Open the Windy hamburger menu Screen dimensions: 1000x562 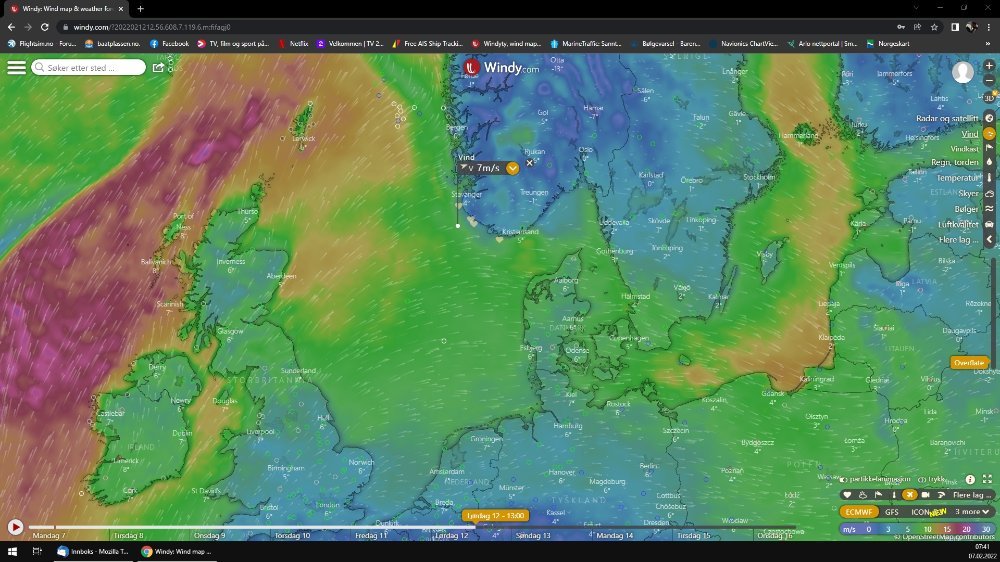click(16, 67)
